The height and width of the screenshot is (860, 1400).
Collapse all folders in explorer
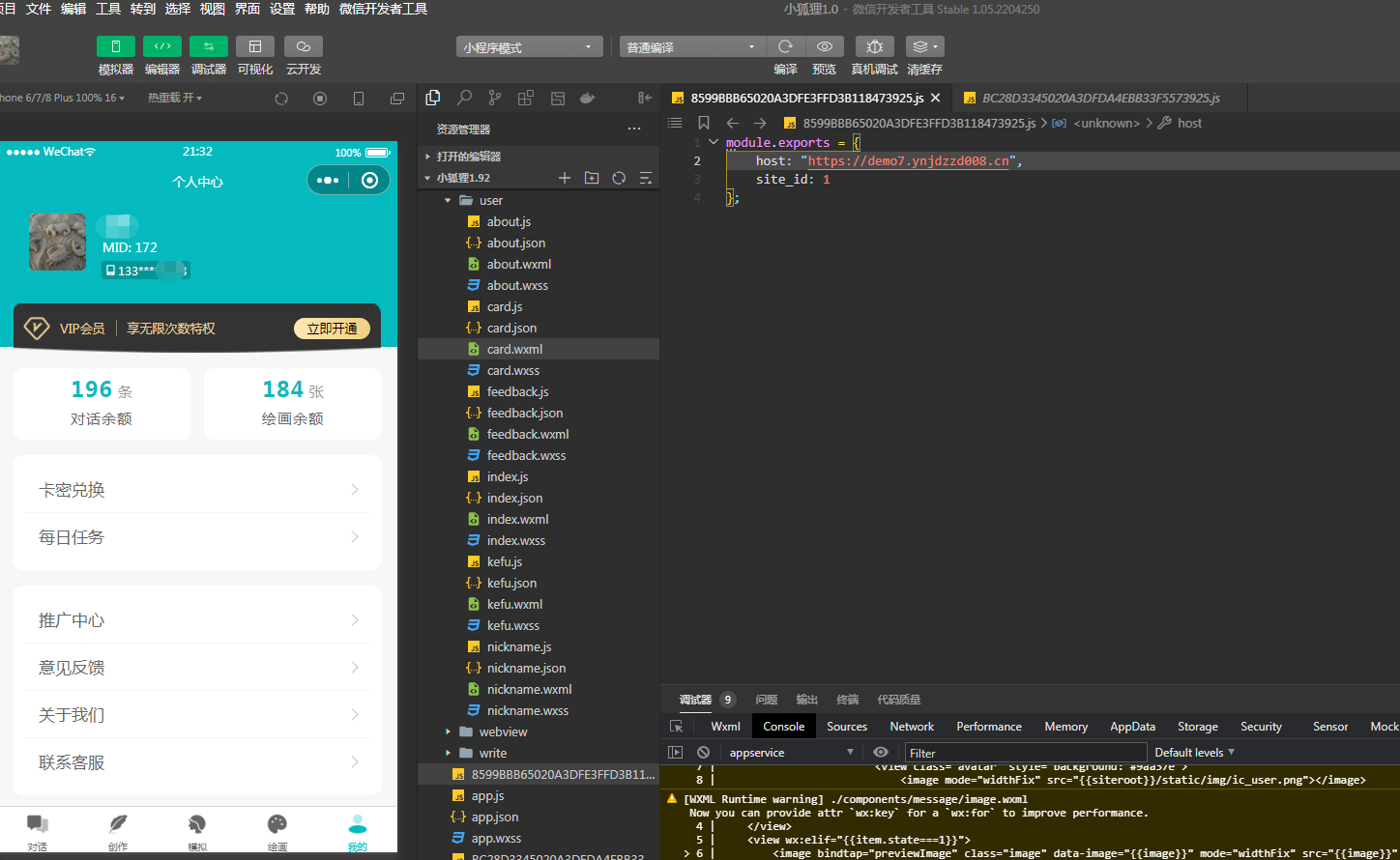click(x=646, y=178)
